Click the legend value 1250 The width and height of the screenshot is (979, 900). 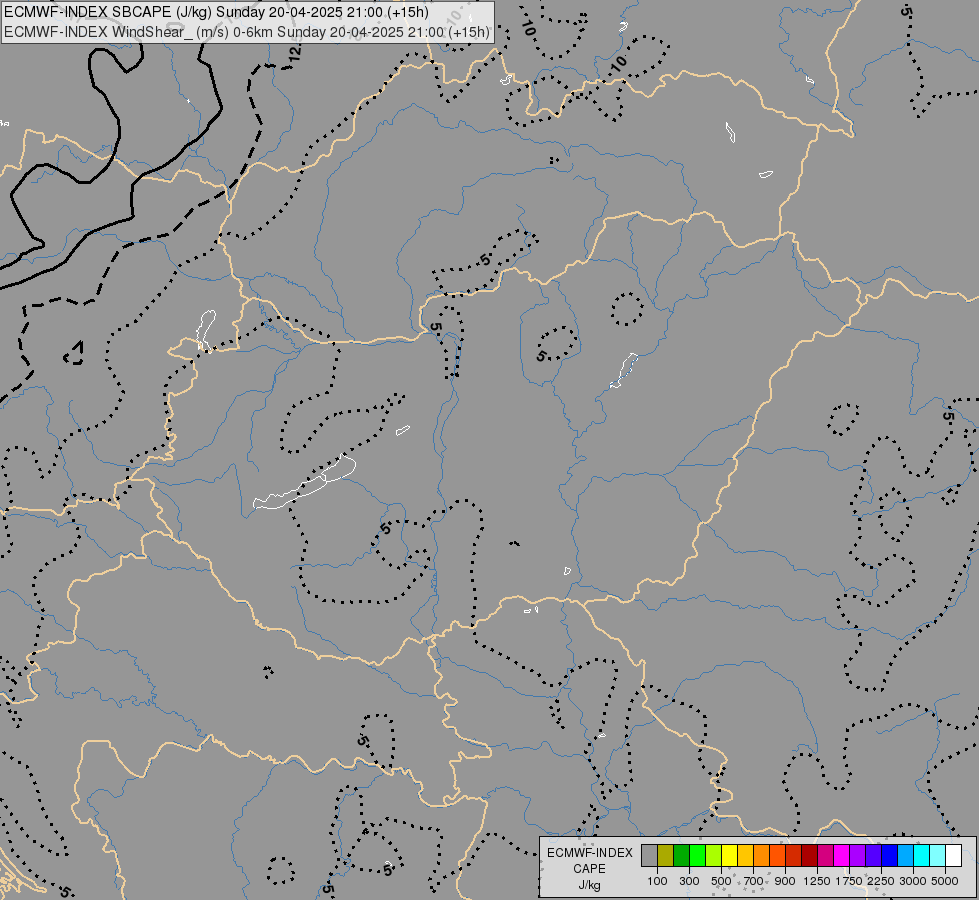pyautogui.click(x=817, y=881)
